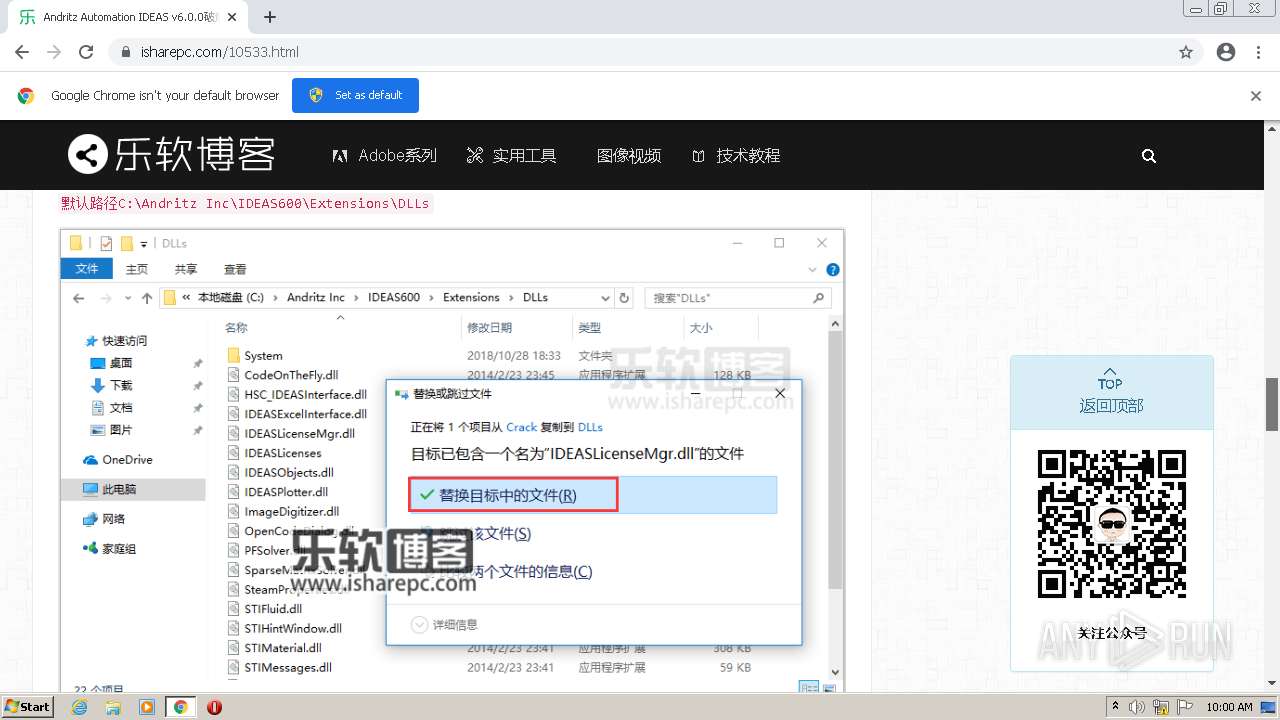1280x720 pixels.
Task: Click the default path text 默认路径C:\Andritz Inc
Action: point(245,203)
